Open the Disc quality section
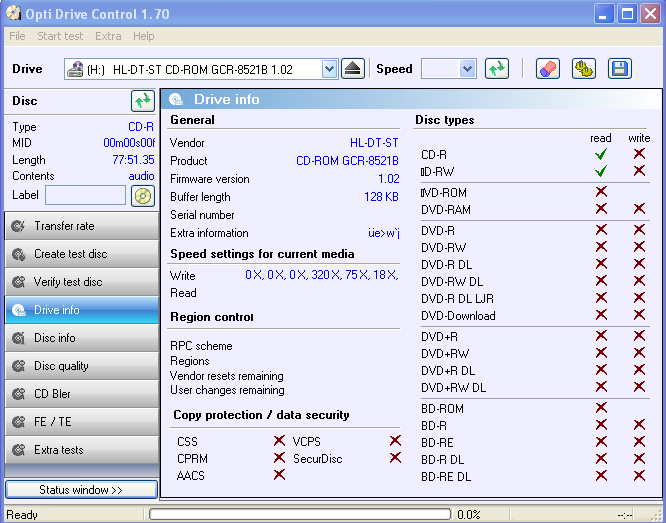666x523 pixels. [82, 366]
